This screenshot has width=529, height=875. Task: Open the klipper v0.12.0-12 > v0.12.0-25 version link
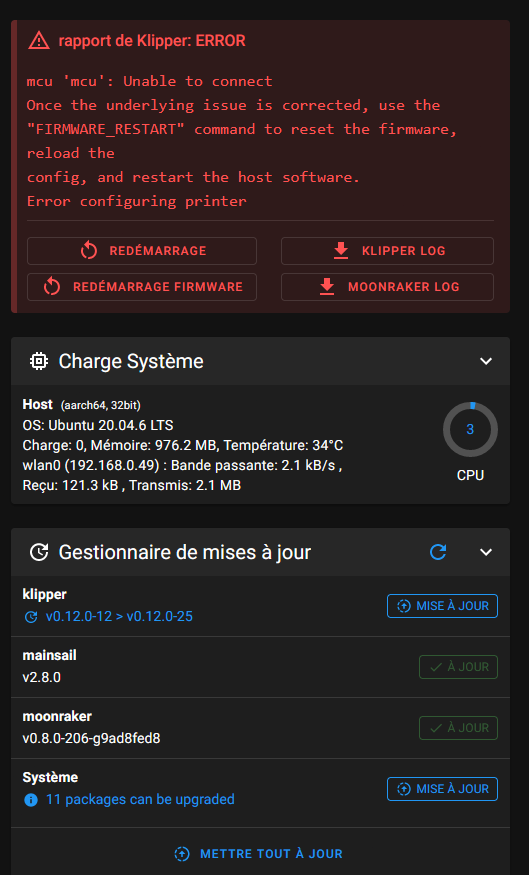(x=119, y=617)
